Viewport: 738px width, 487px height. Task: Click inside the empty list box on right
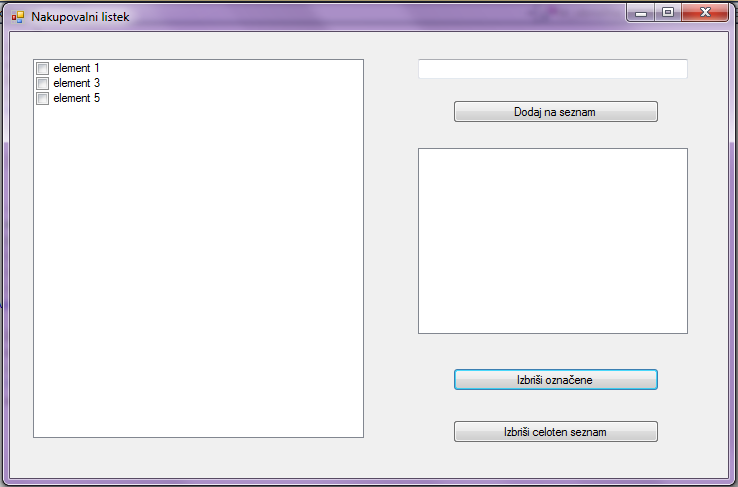click(553, 241)
